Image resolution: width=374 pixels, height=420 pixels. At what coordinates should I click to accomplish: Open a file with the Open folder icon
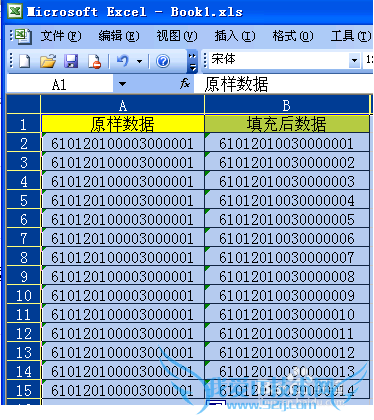(x=48, y=61)
